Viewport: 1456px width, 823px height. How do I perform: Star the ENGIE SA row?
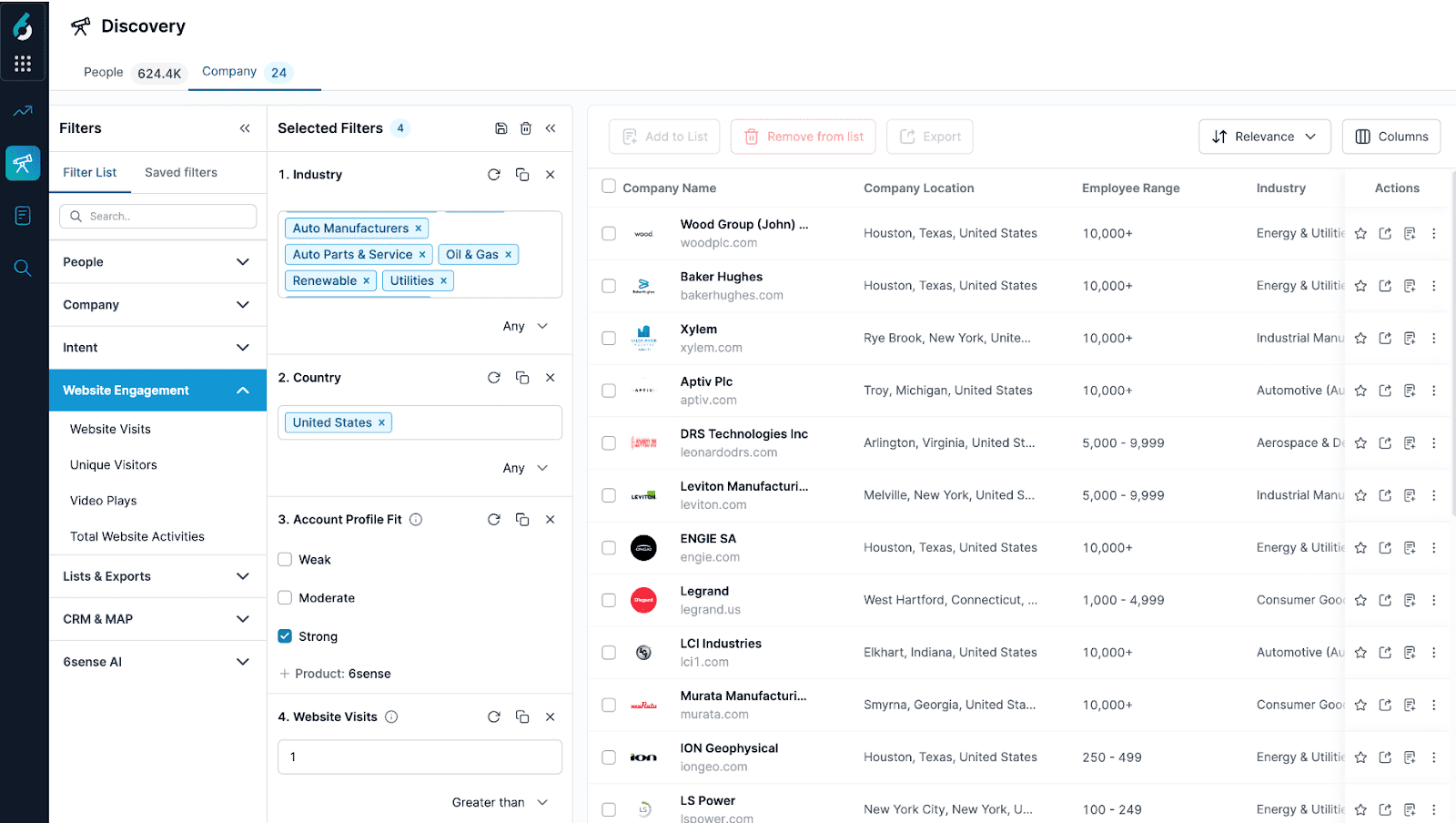click(x=1360, y=548)
